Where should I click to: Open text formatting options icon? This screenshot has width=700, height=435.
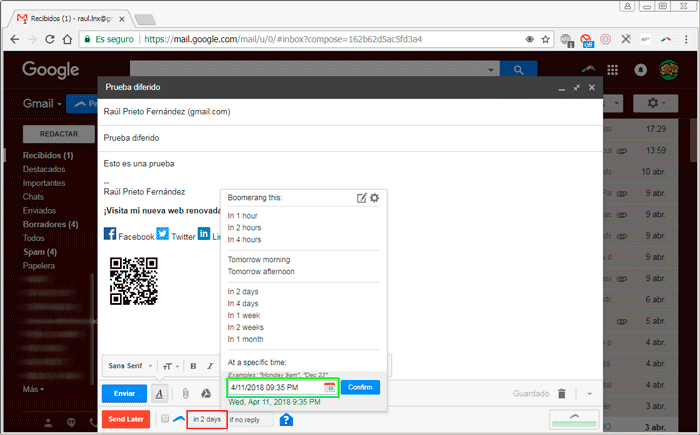tap(160, 394)
